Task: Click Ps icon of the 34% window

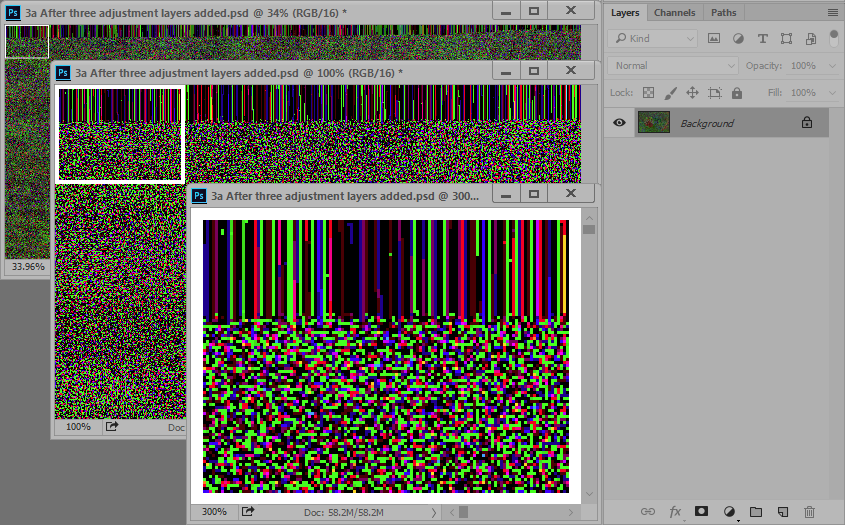Action: [13, 12]
